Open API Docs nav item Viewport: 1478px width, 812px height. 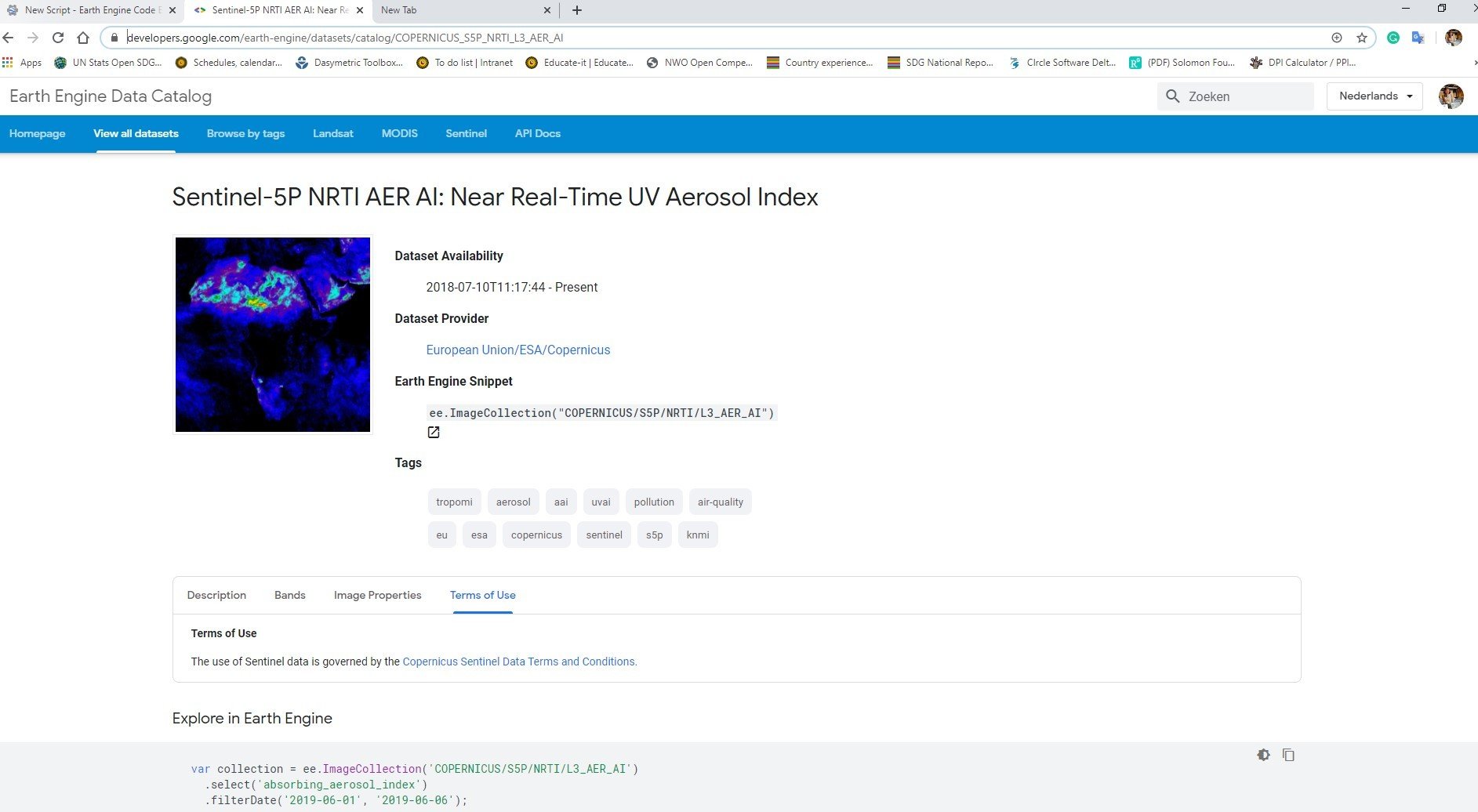[x=538, y=133]
